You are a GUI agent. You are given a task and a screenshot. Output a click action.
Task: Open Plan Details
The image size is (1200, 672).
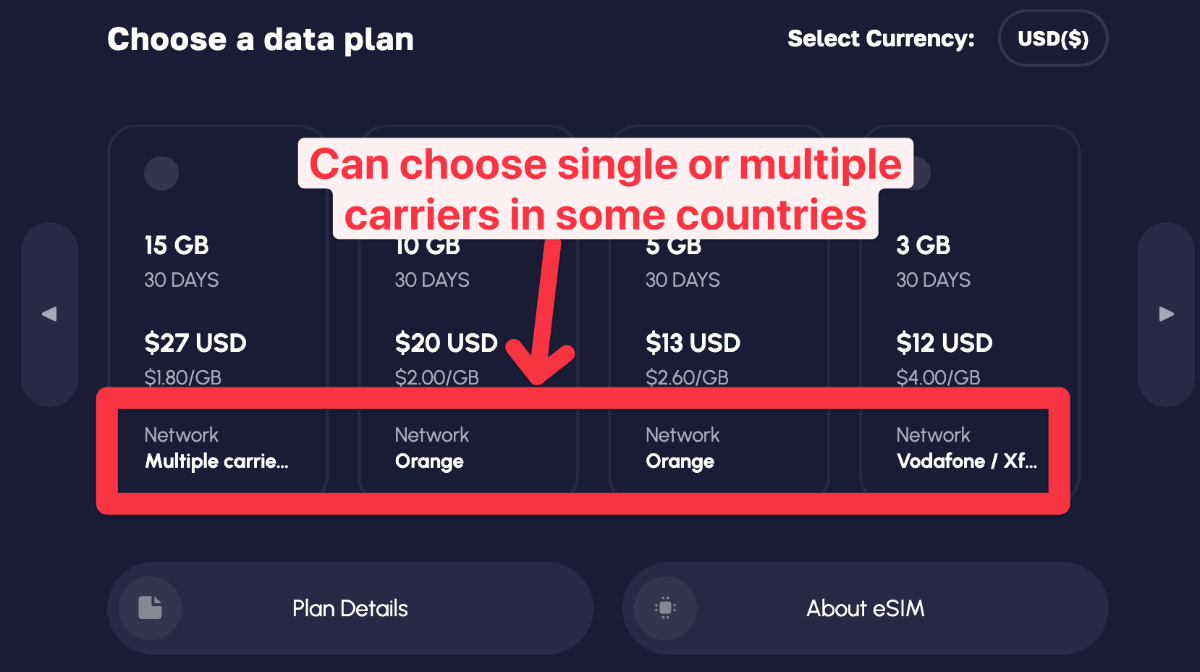tap(350, 608)
